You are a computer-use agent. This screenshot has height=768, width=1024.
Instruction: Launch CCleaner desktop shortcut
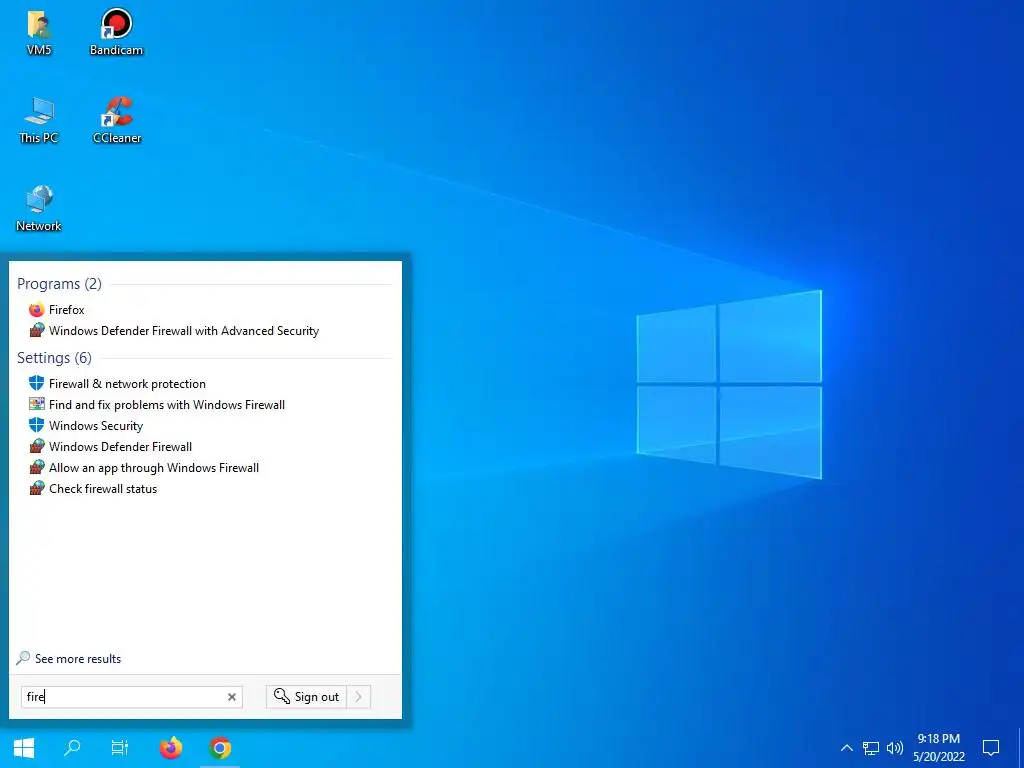117,120
